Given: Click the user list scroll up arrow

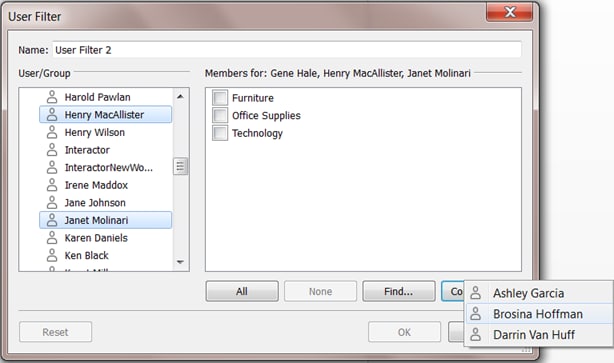Looking at the screenshot, I should [180, 96].
